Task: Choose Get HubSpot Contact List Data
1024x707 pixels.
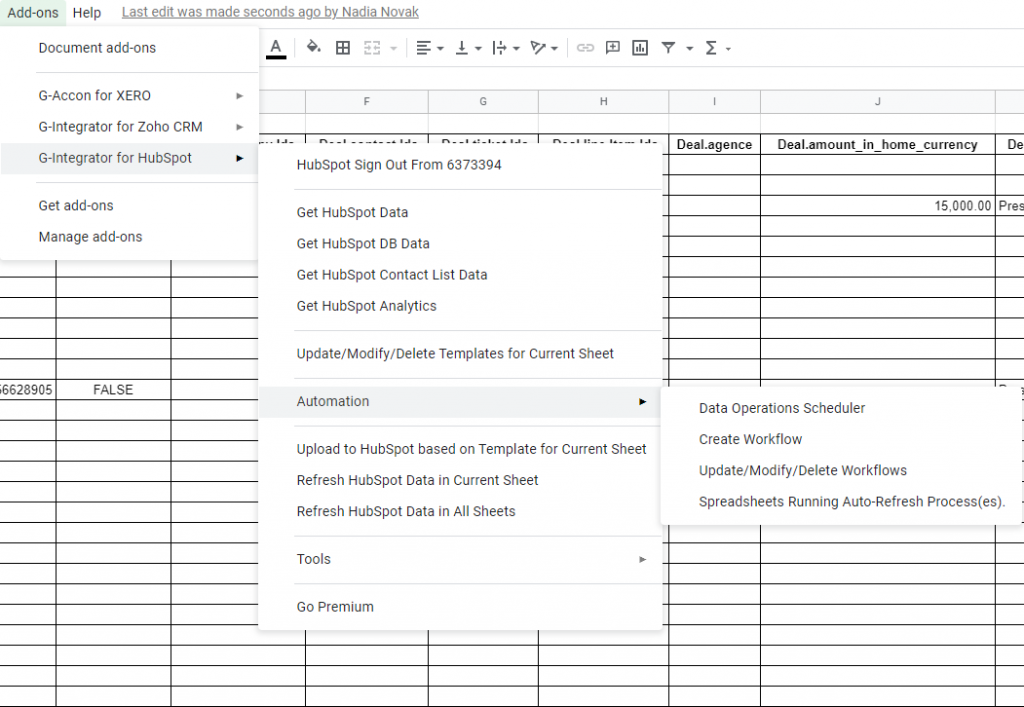Action: point(460,275)
